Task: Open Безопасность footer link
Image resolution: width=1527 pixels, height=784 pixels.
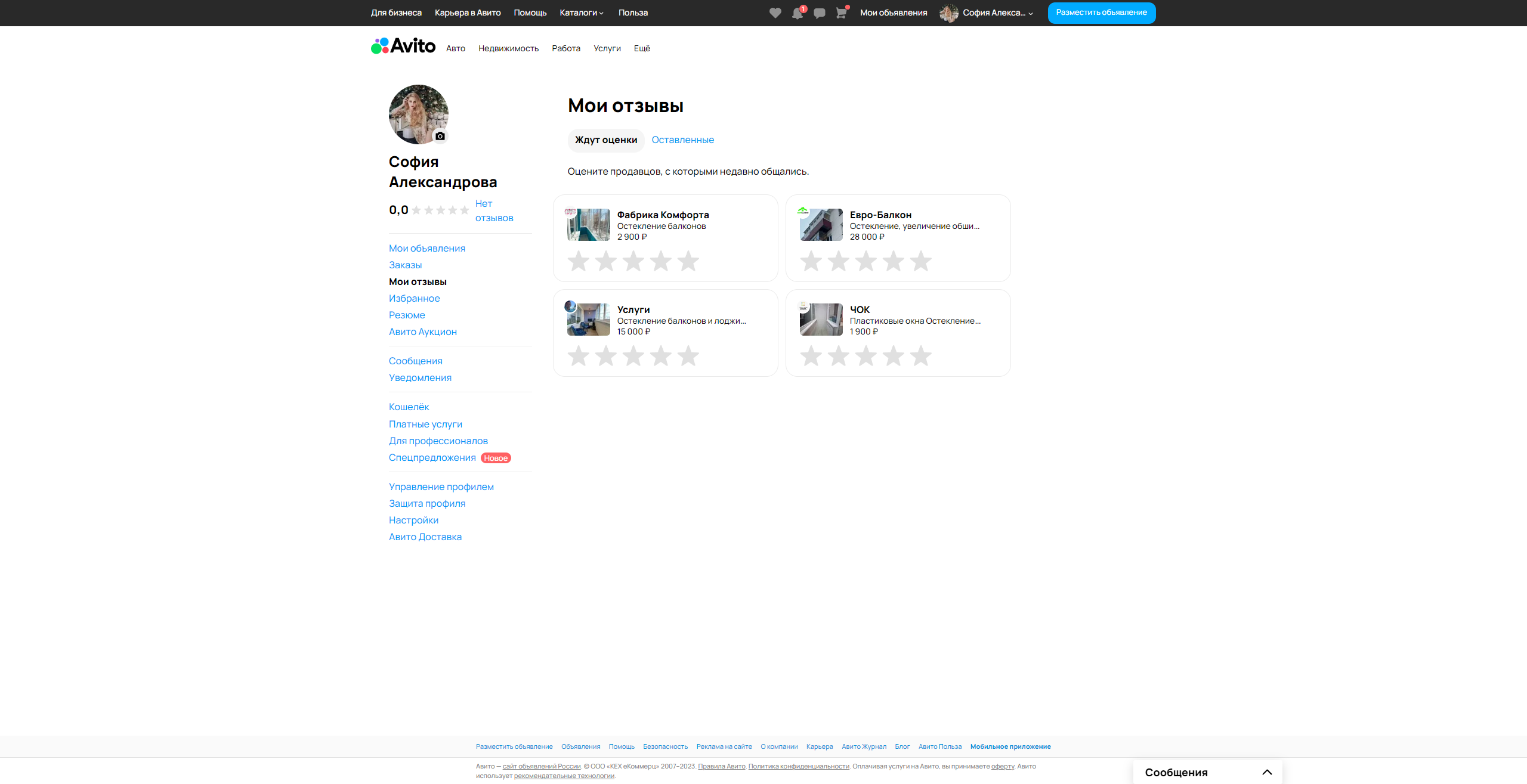Action: pyautogui.click(x=665, y=746)
